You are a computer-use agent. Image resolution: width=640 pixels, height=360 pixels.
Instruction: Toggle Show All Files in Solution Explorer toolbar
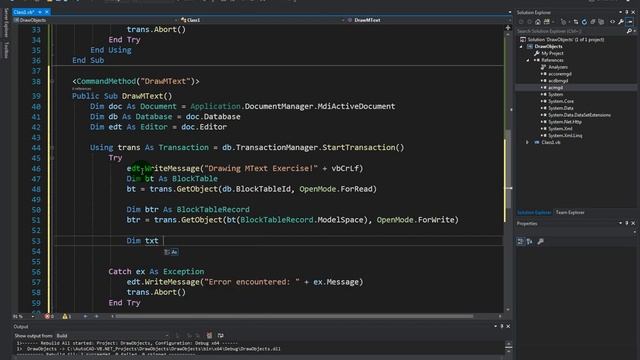tap(601, 22)
